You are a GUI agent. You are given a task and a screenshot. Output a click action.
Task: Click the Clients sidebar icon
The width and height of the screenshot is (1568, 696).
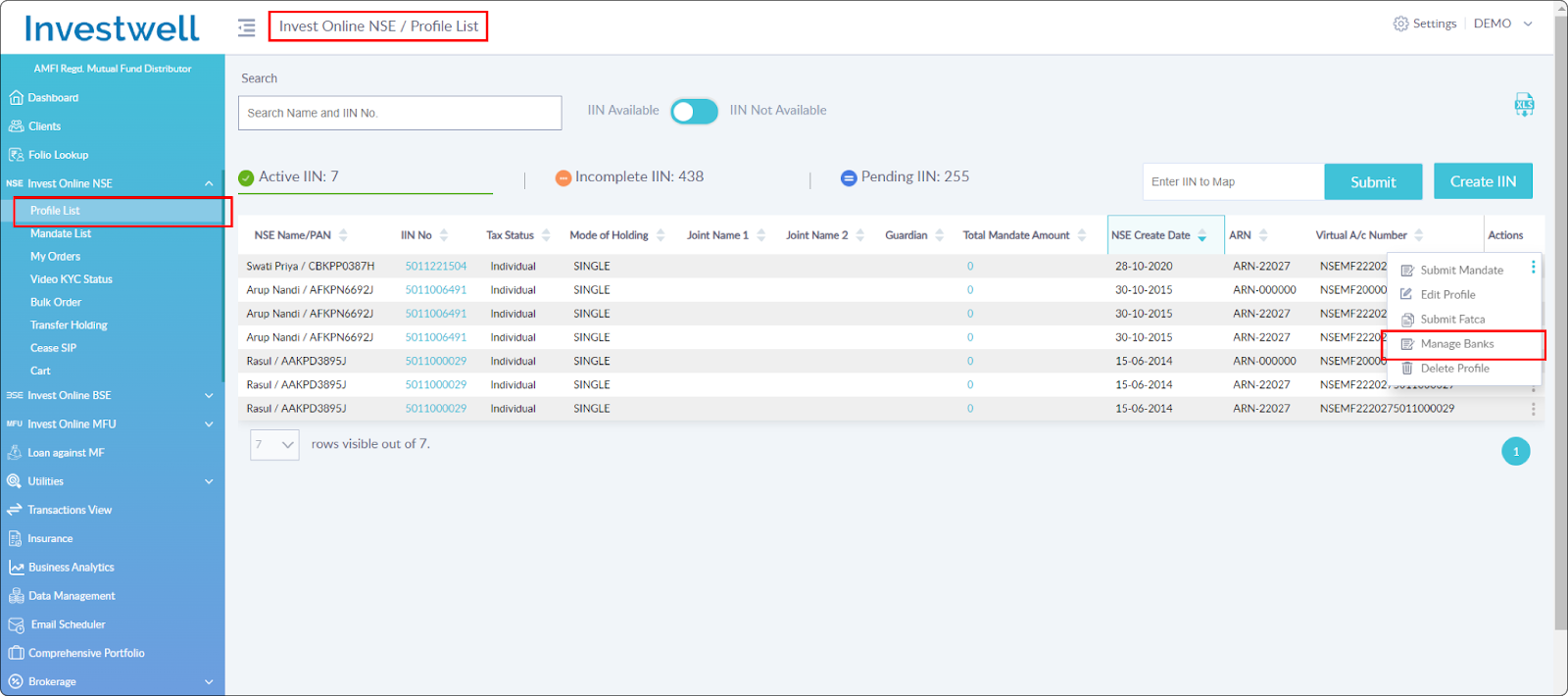pos(16,126)
